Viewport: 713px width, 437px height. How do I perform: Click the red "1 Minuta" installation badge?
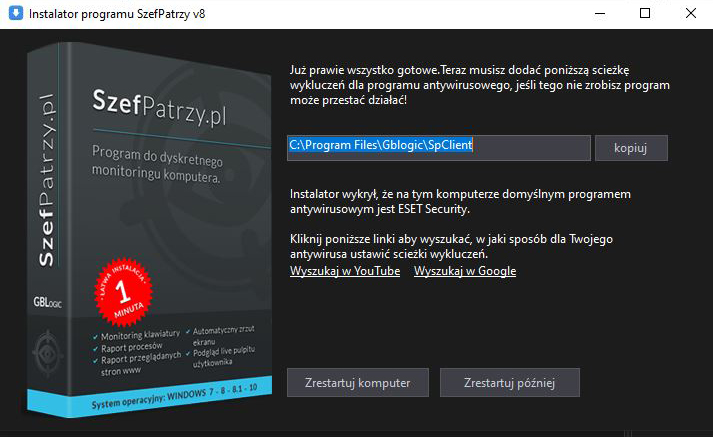pyautogui.click(x=123, y=291)
